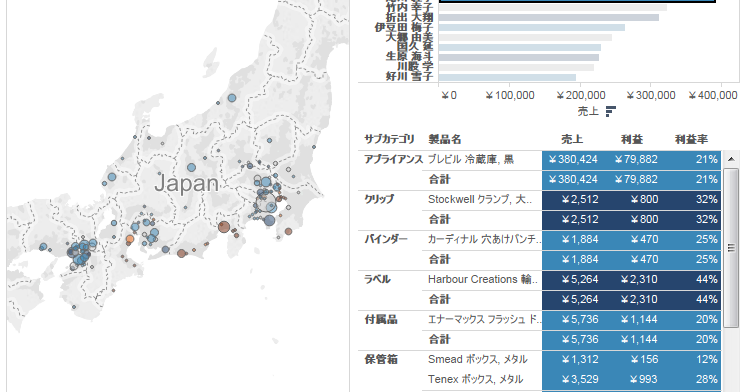Select the bar for 好川 雪子
746x392 pixels.
507,78
